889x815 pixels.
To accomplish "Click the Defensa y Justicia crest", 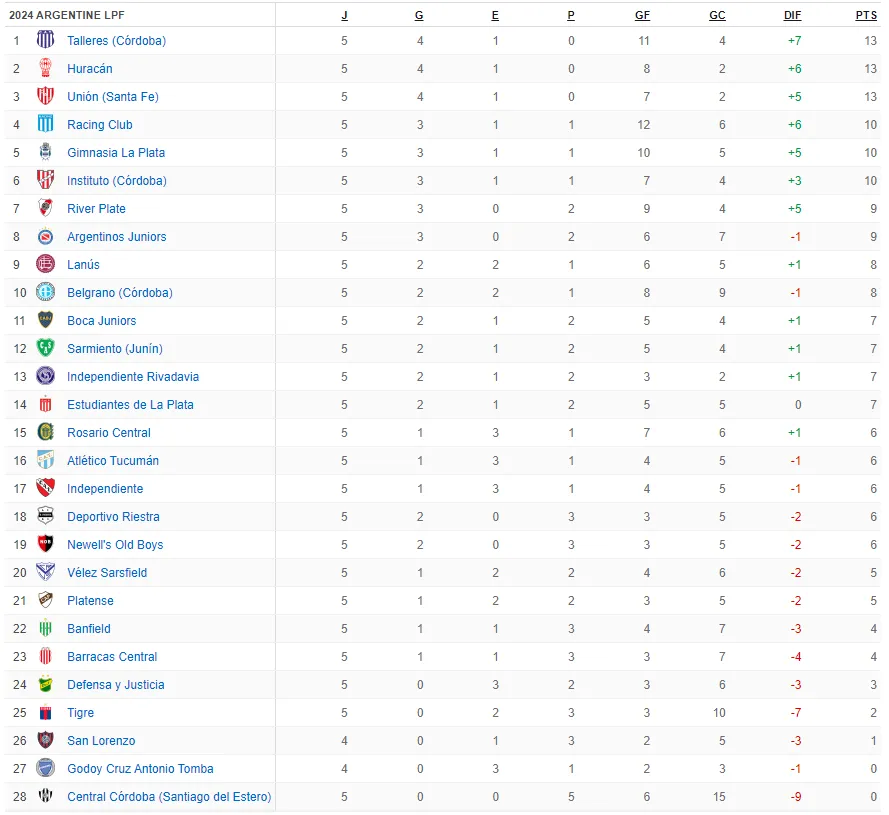I will click(x=45, y=685).
